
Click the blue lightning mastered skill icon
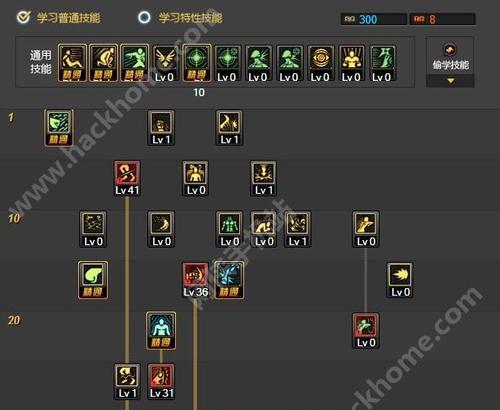pos(229,280)
